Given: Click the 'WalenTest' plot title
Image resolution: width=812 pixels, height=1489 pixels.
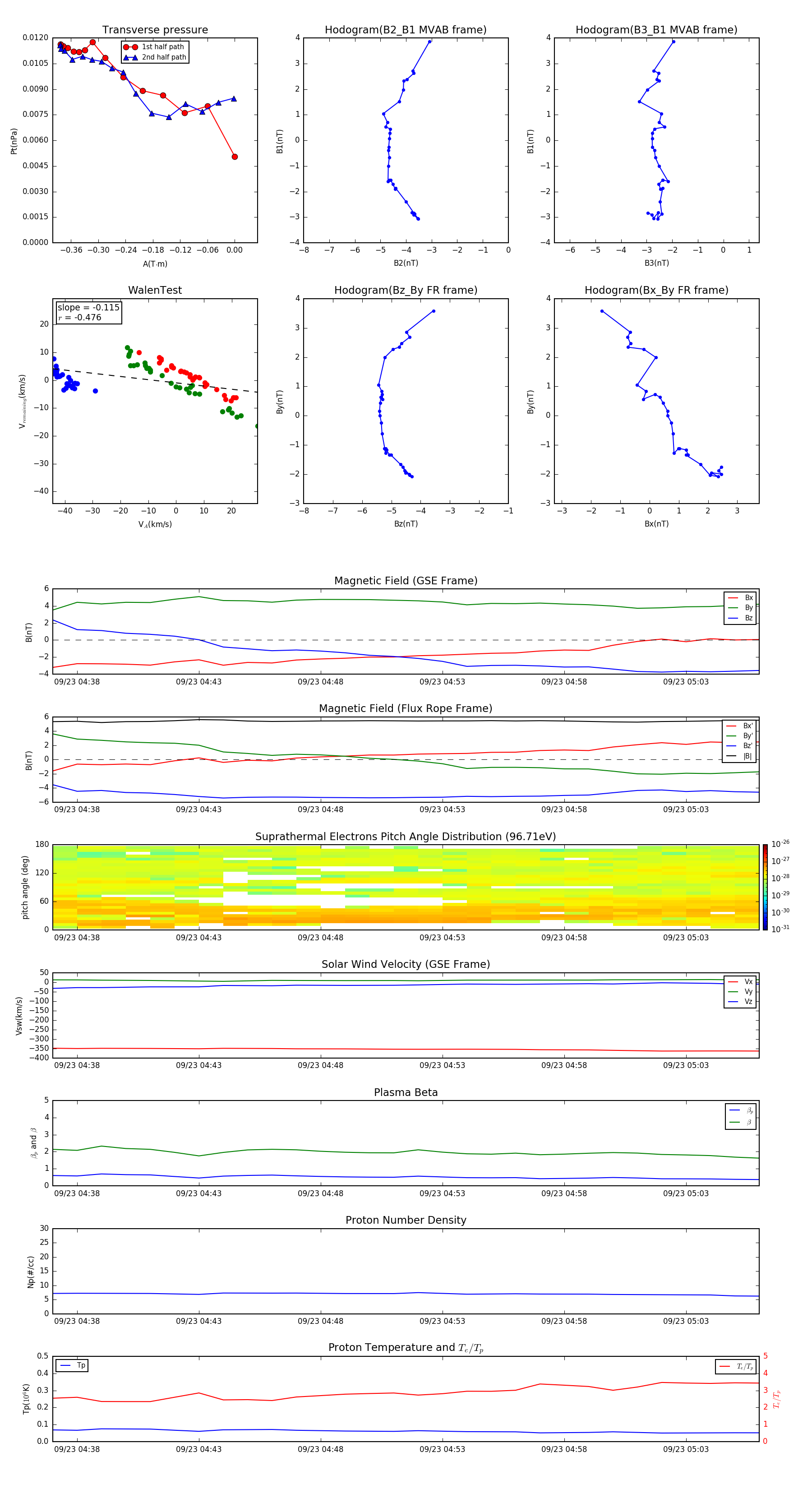Looking at the screenshot, I should tap(155, 290).
